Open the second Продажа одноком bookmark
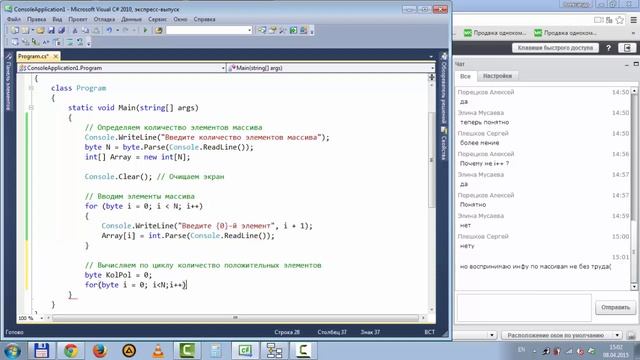 click(566, 33)
